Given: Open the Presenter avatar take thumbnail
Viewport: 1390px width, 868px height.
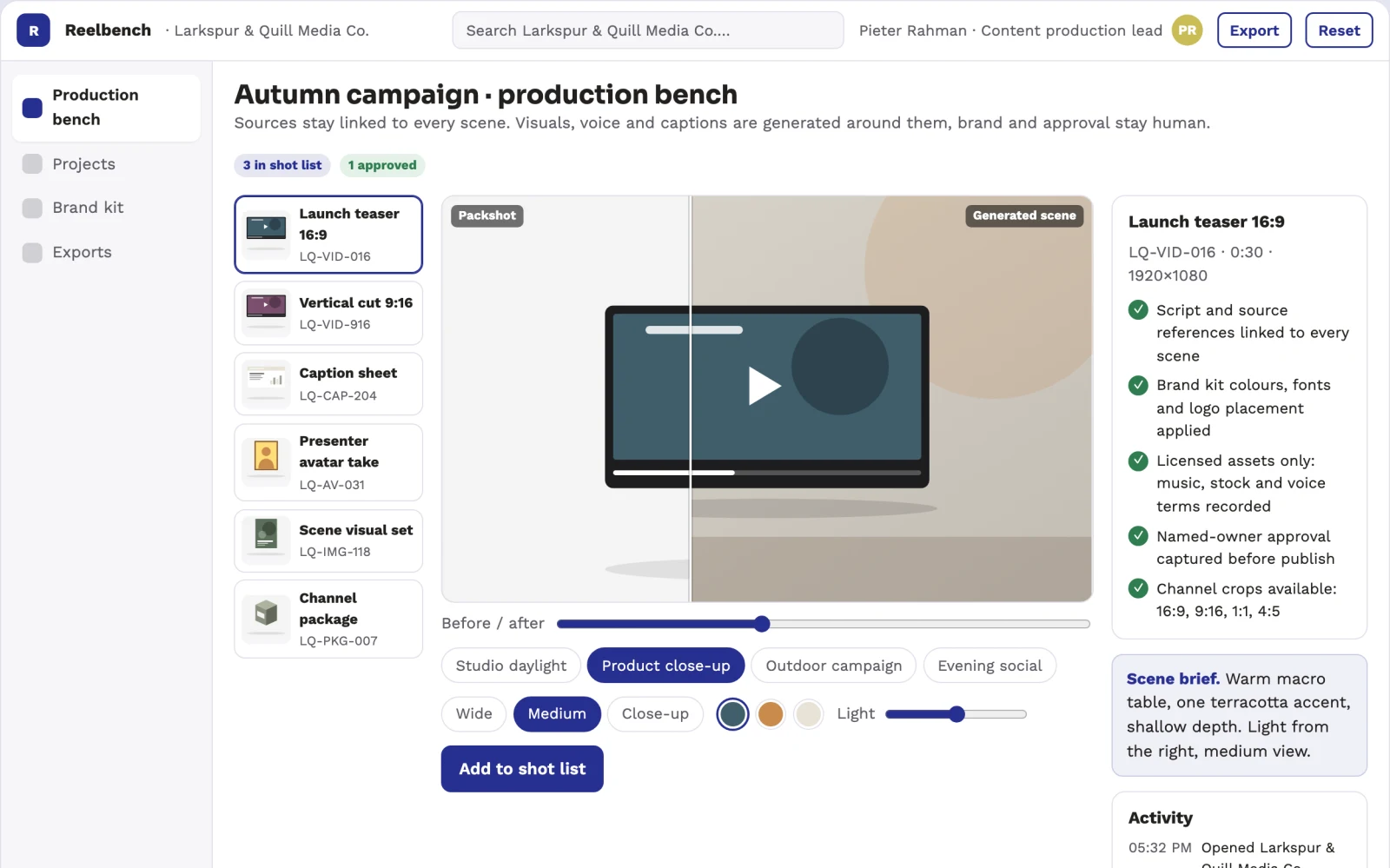Looking at the screenshot, I should click(x=266, y=462).
